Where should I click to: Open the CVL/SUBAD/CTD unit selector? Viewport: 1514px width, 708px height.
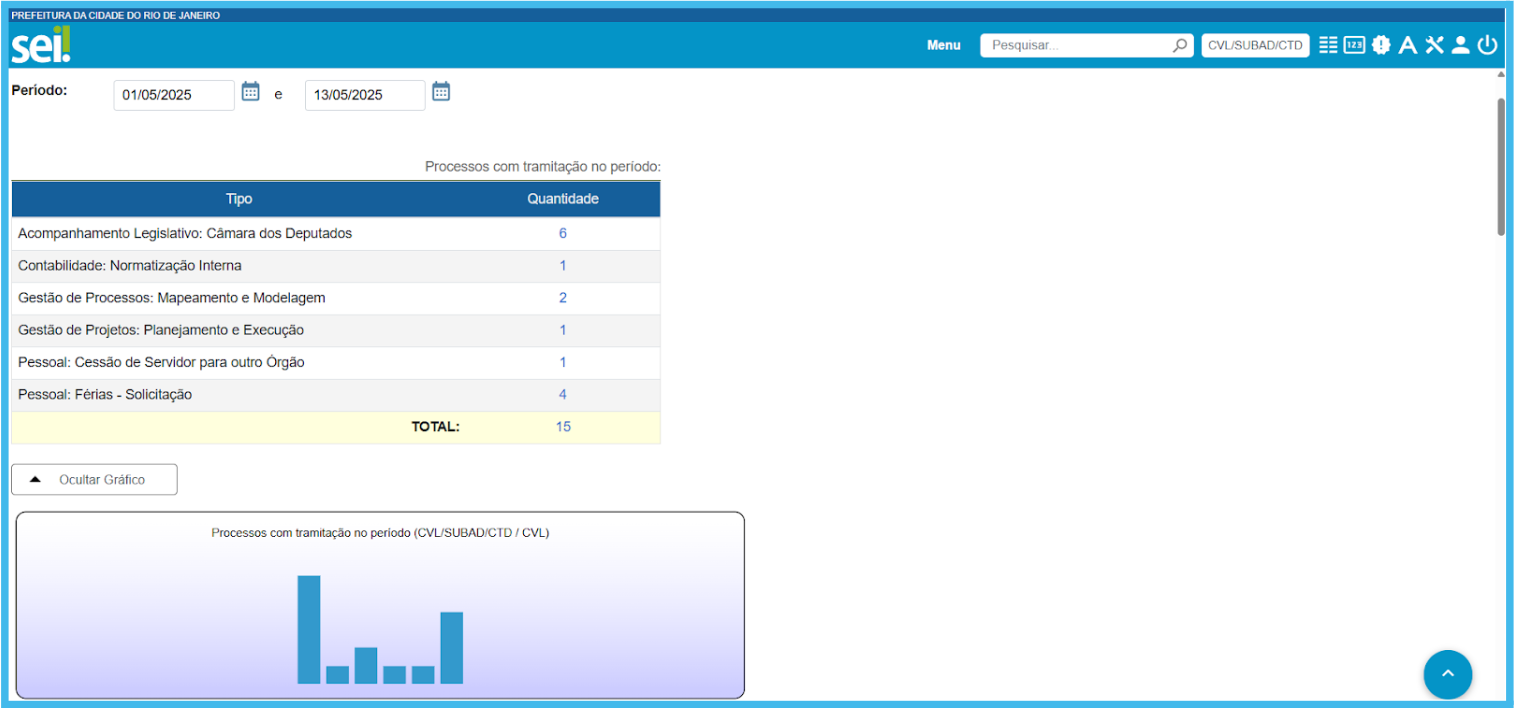point(1255,45)
